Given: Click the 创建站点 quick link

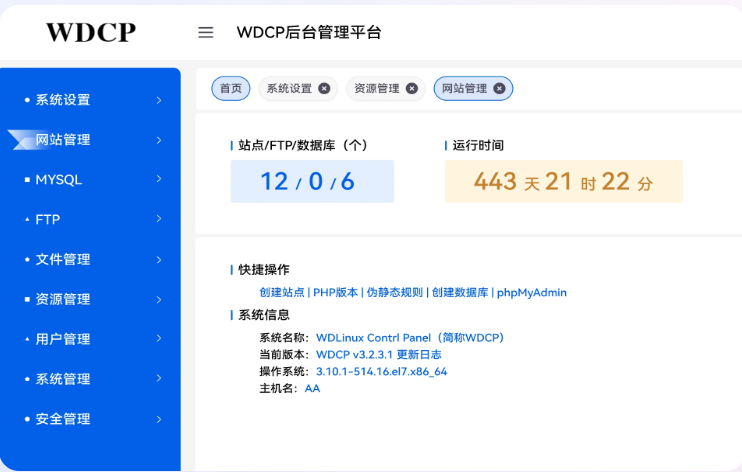Looking at the screenshot, I should click(x=281, y=293).
